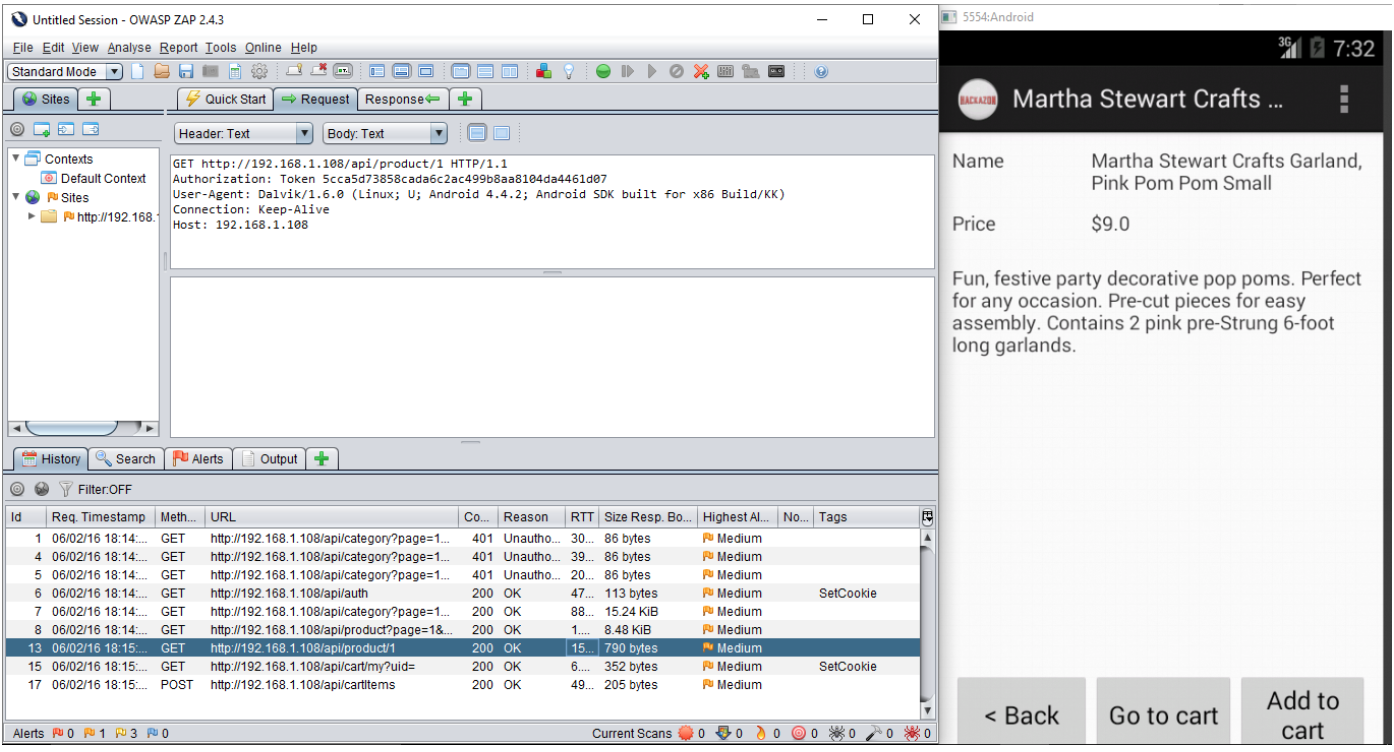Viewport: 1394px width, 752px height.
Task: Toggle the green break on all requests button
Action: [603, 72]
